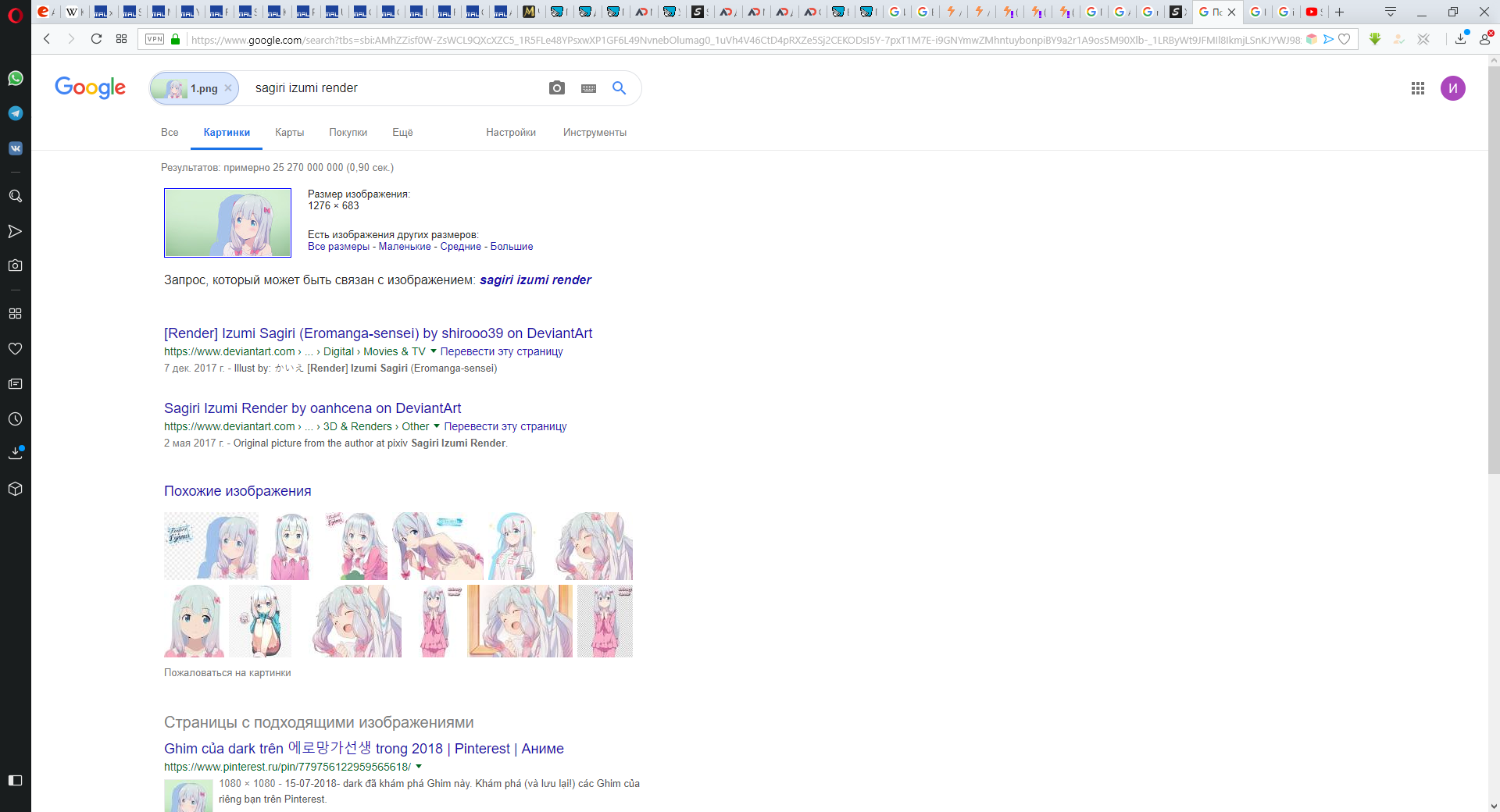Select the Картинки tab
Viewport: 1500px width, 812px height.
pos(227,132)
